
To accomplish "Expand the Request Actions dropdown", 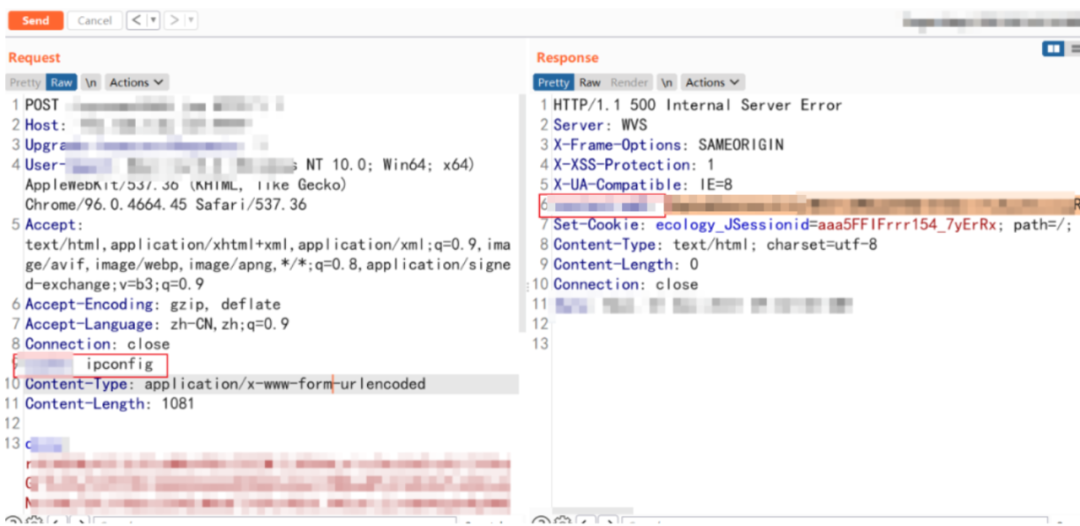I will pyautogui.click(x=137, y=83).
